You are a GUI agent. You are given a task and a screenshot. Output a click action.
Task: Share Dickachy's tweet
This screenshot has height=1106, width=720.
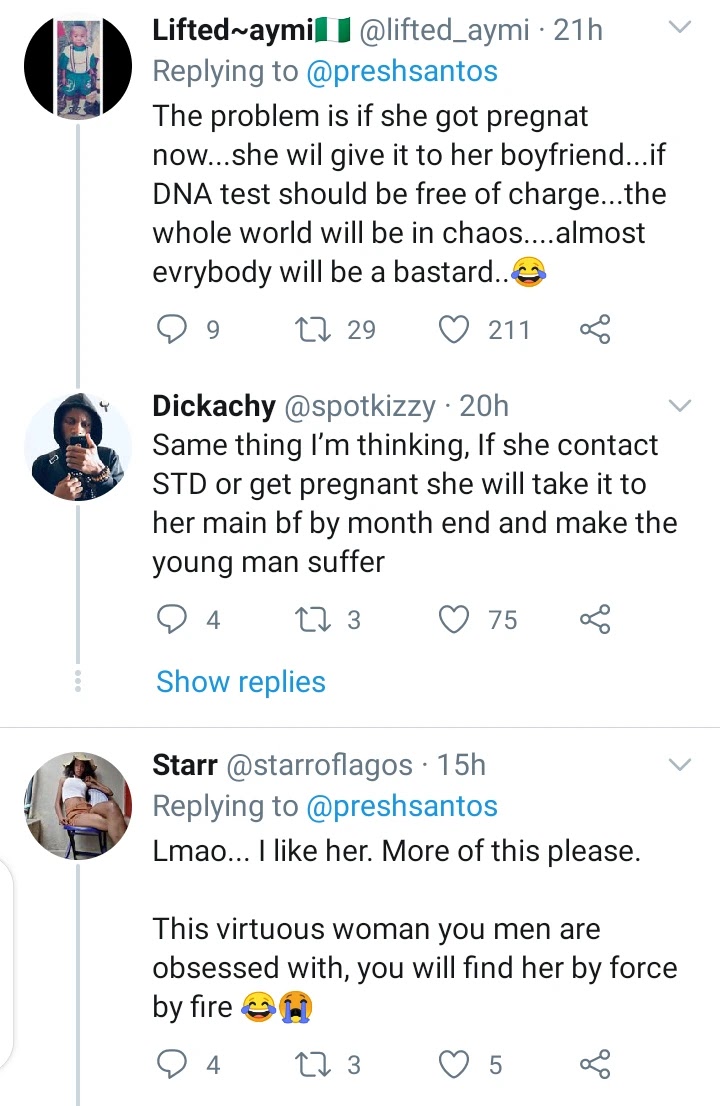coord(595,621)
